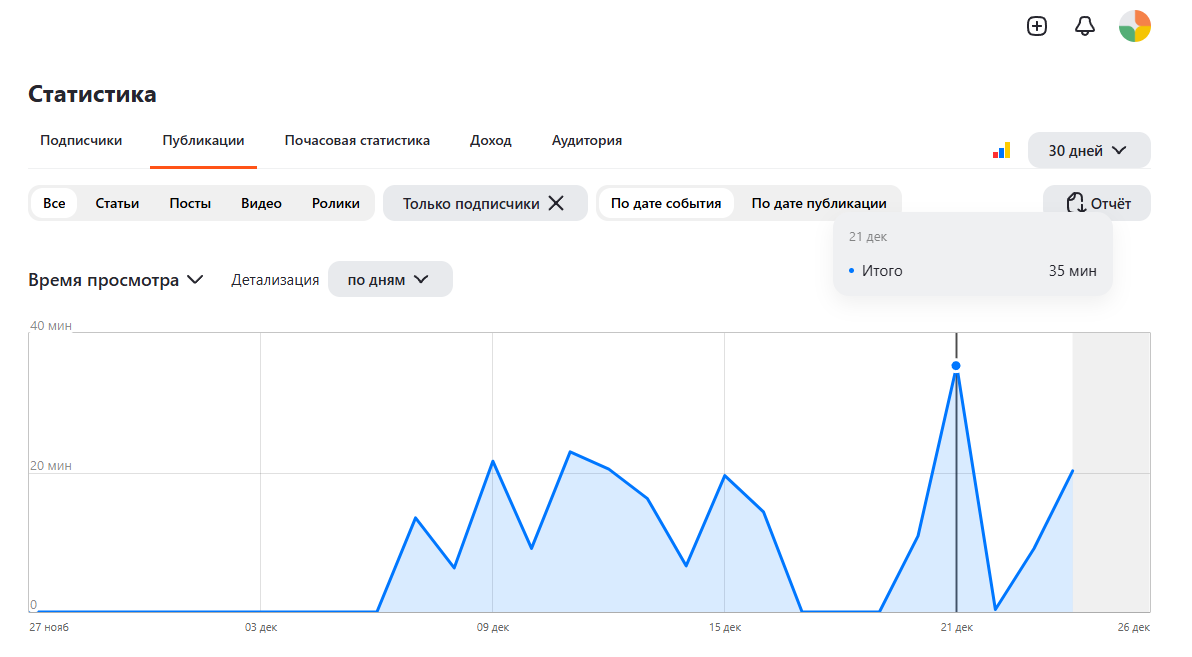Filter publications by Ролики

(x=336, y=203)
